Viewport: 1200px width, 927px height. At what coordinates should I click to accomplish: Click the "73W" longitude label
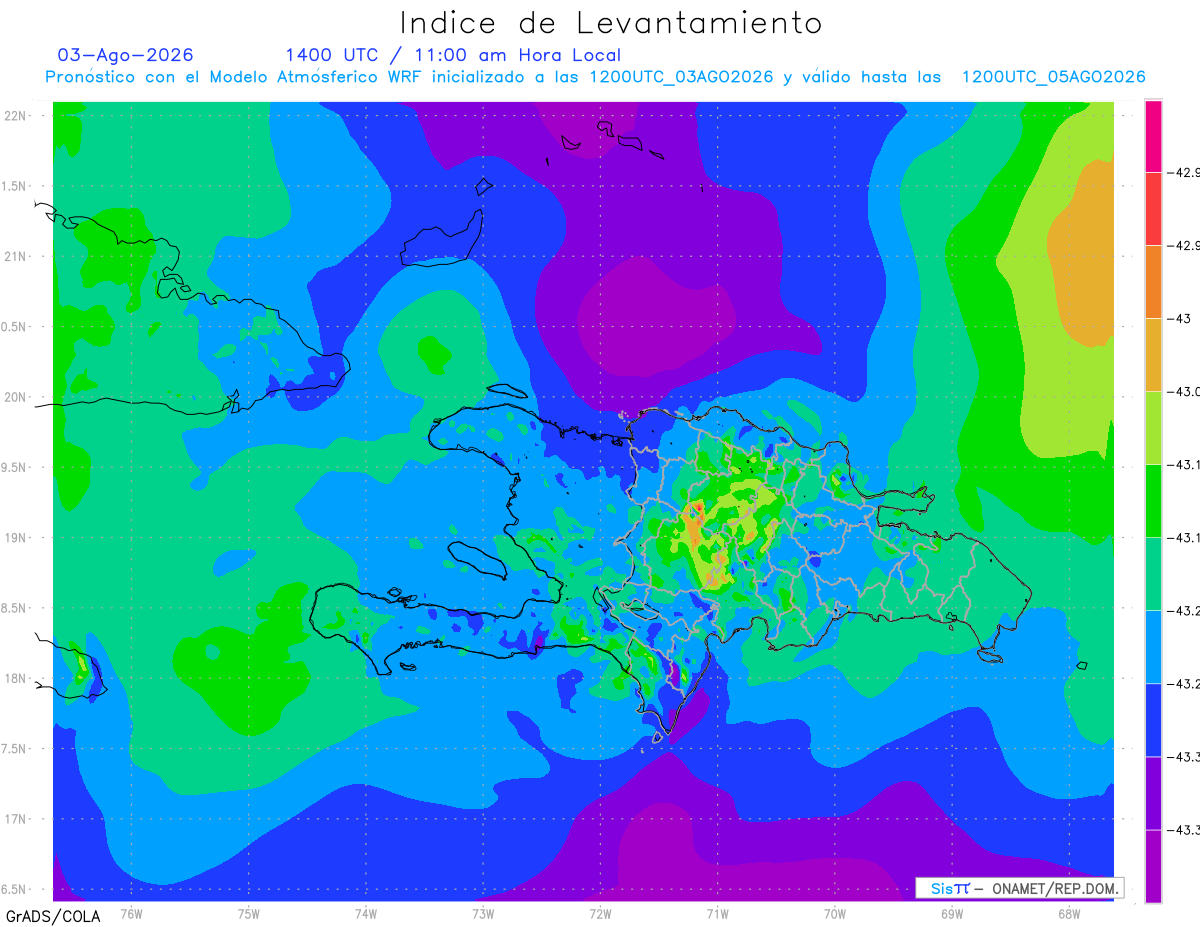pos(483,913)
